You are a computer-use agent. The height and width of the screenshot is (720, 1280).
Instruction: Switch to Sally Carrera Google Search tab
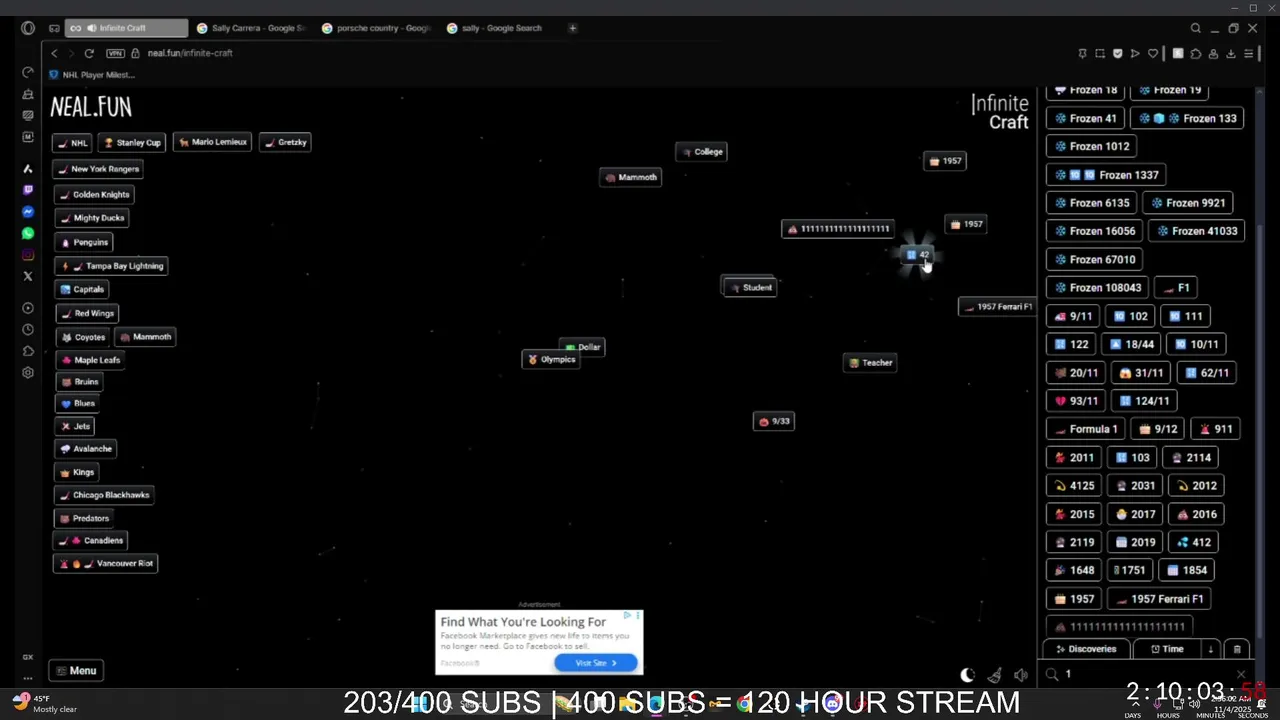pos(252,28)
